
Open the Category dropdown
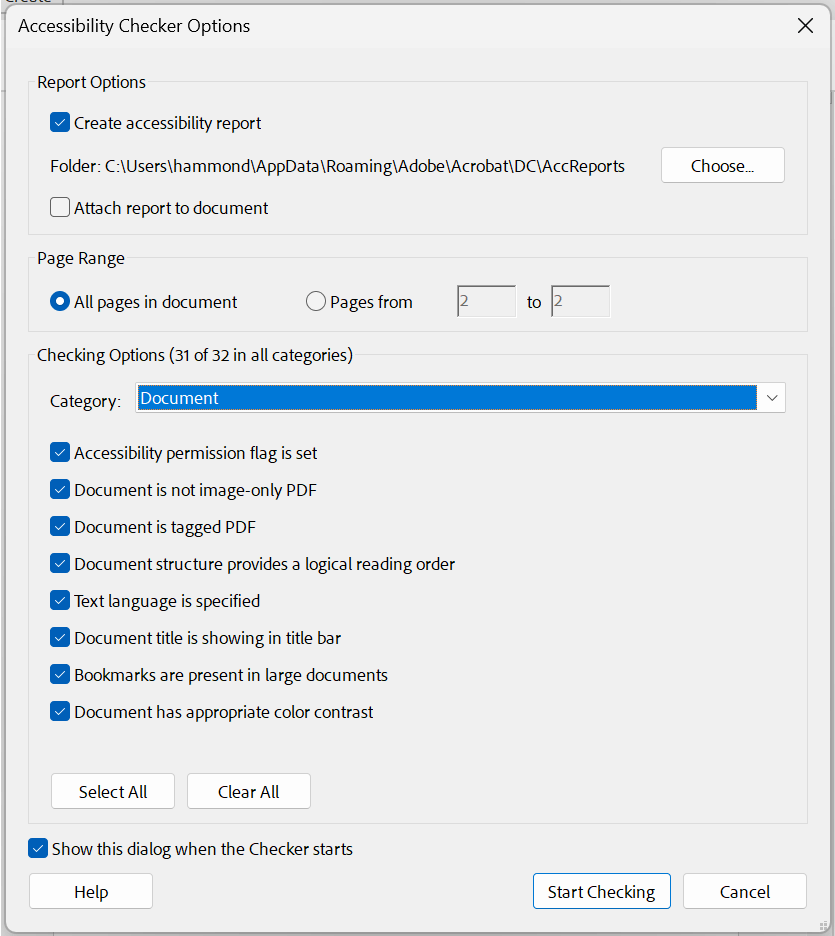pos(771,397)
